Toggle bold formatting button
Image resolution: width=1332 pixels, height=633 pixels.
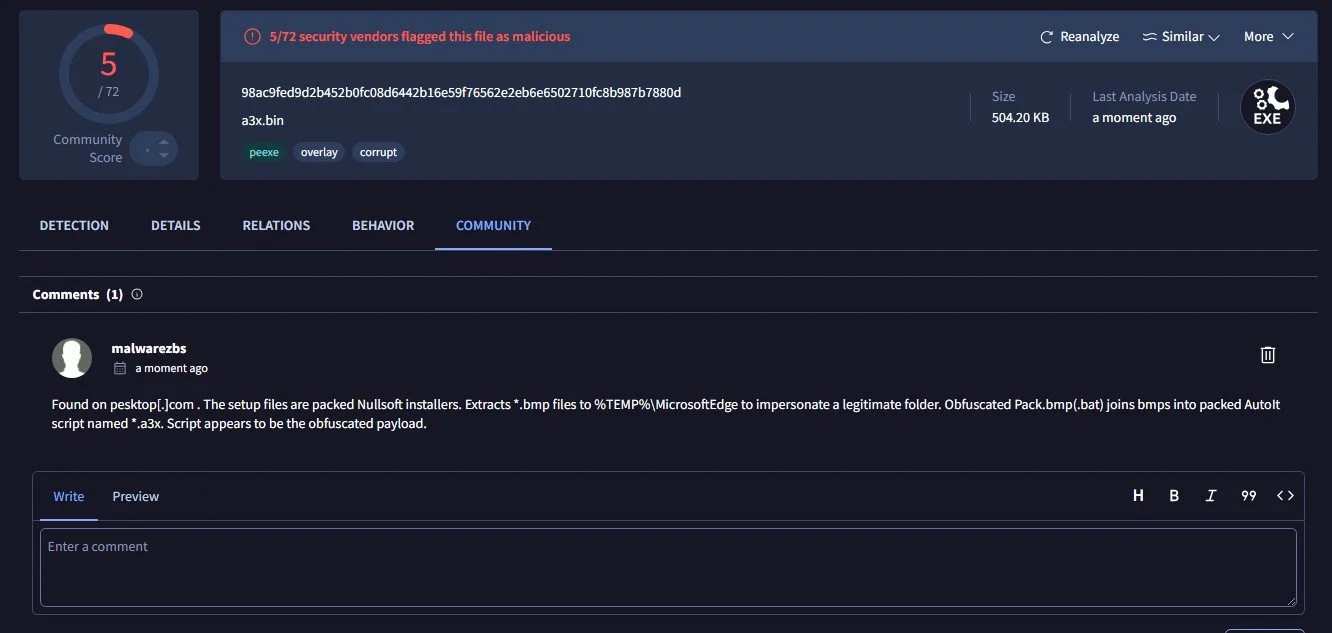1174,496
